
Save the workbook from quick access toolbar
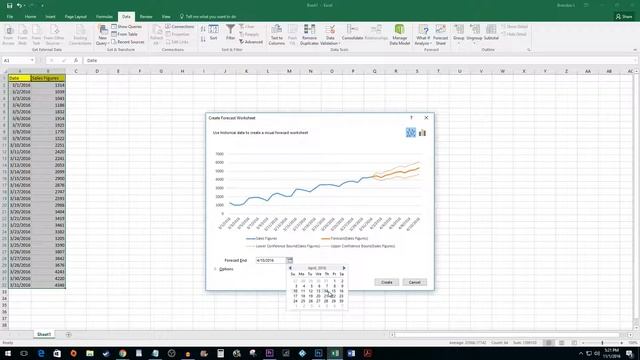click(x=9, y=5)
